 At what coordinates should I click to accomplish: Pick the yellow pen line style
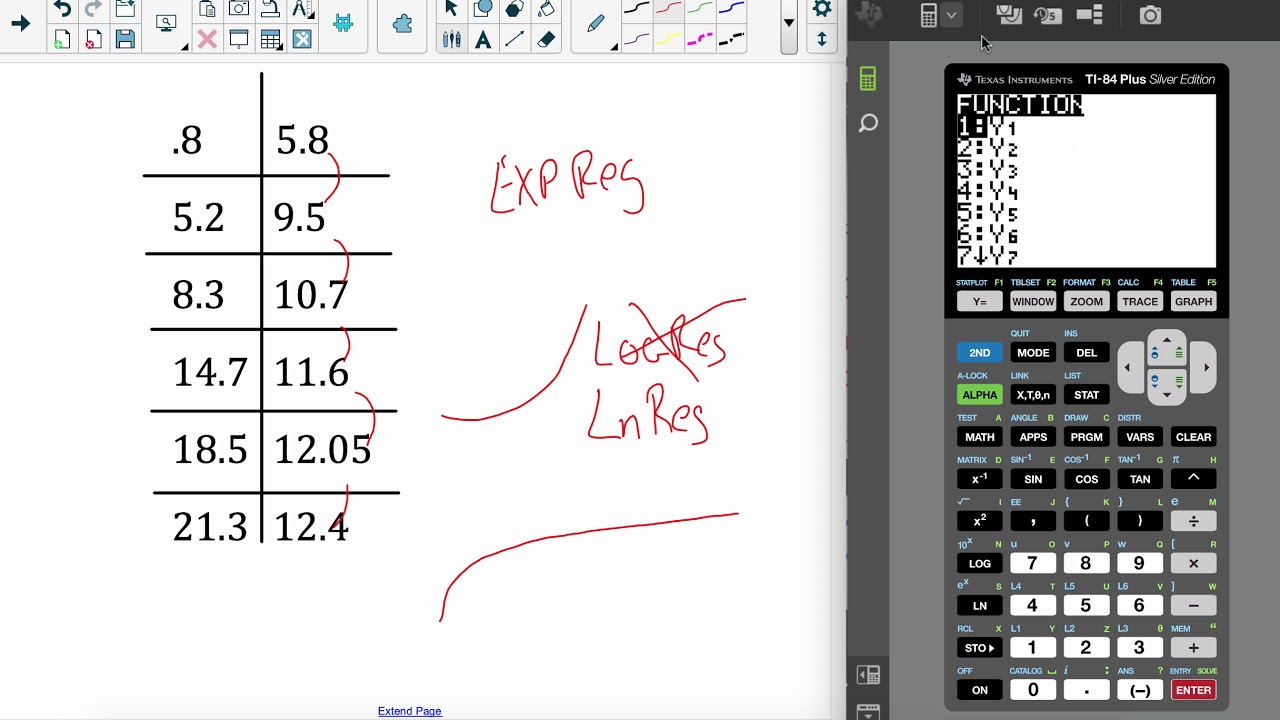(x=668, y=40)
